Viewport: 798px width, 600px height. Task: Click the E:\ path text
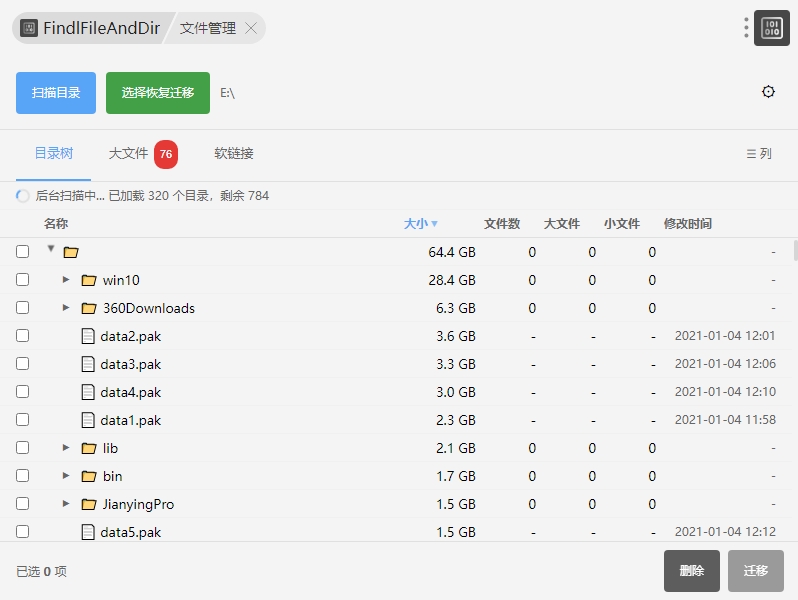pyautogui.click(x=227, y=93)
